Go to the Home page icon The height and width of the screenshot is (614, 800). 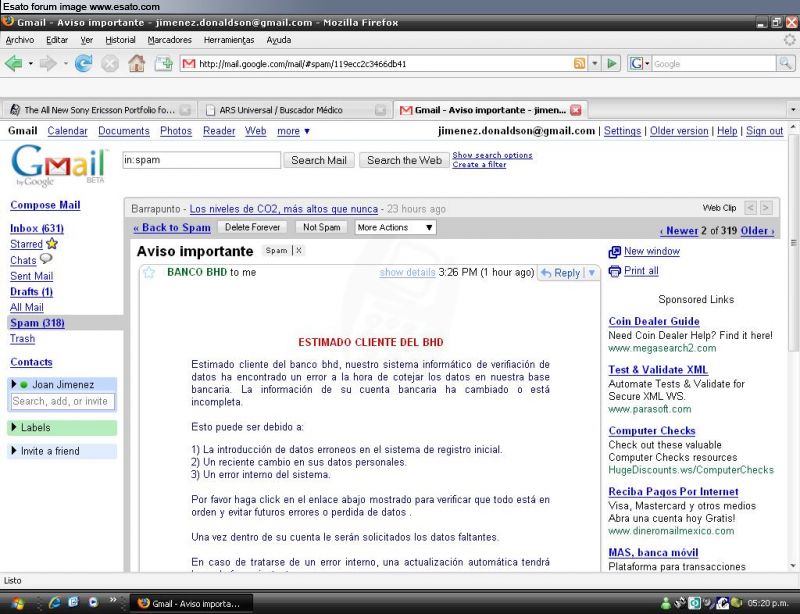(136, 64)
